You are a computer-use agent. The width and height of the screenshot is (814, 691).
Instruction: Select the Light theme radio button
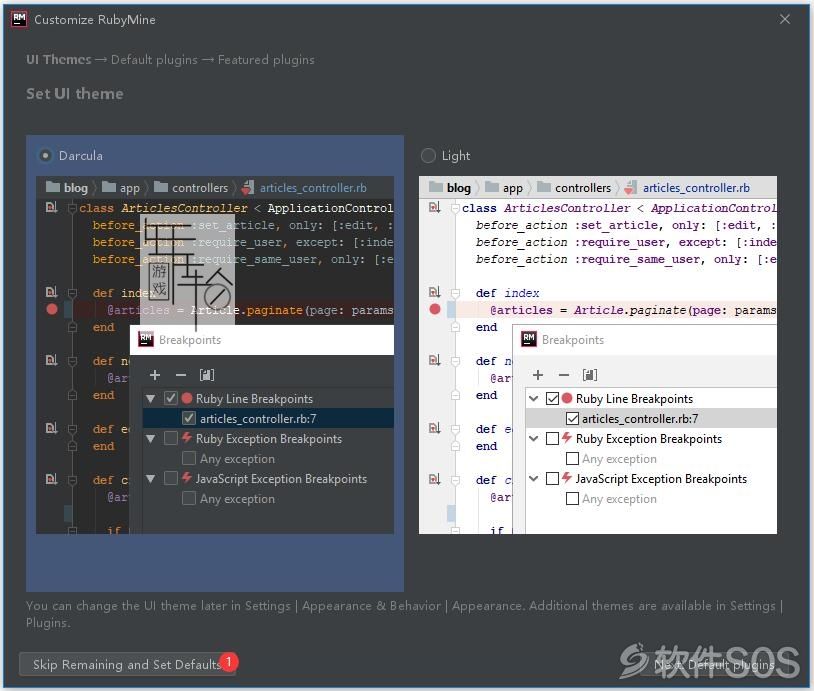[428, 156]
